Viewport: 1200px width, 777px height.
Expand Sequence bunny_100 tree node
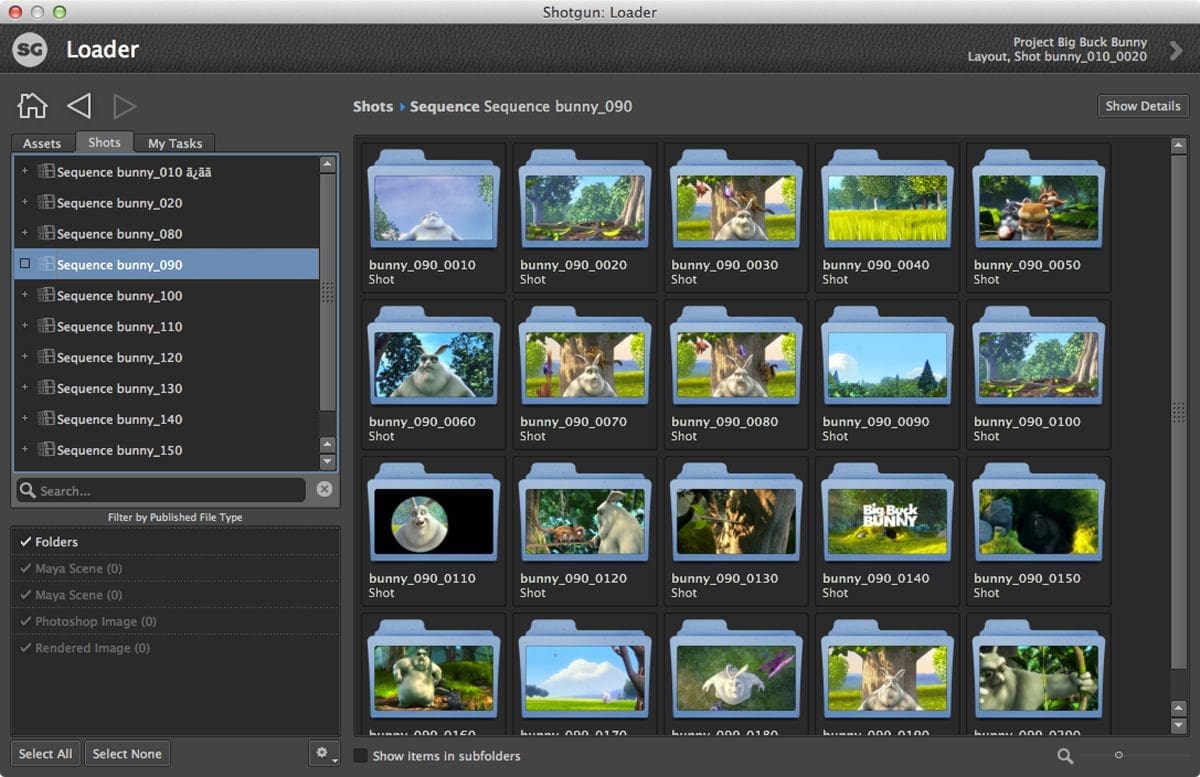point(25,296)
